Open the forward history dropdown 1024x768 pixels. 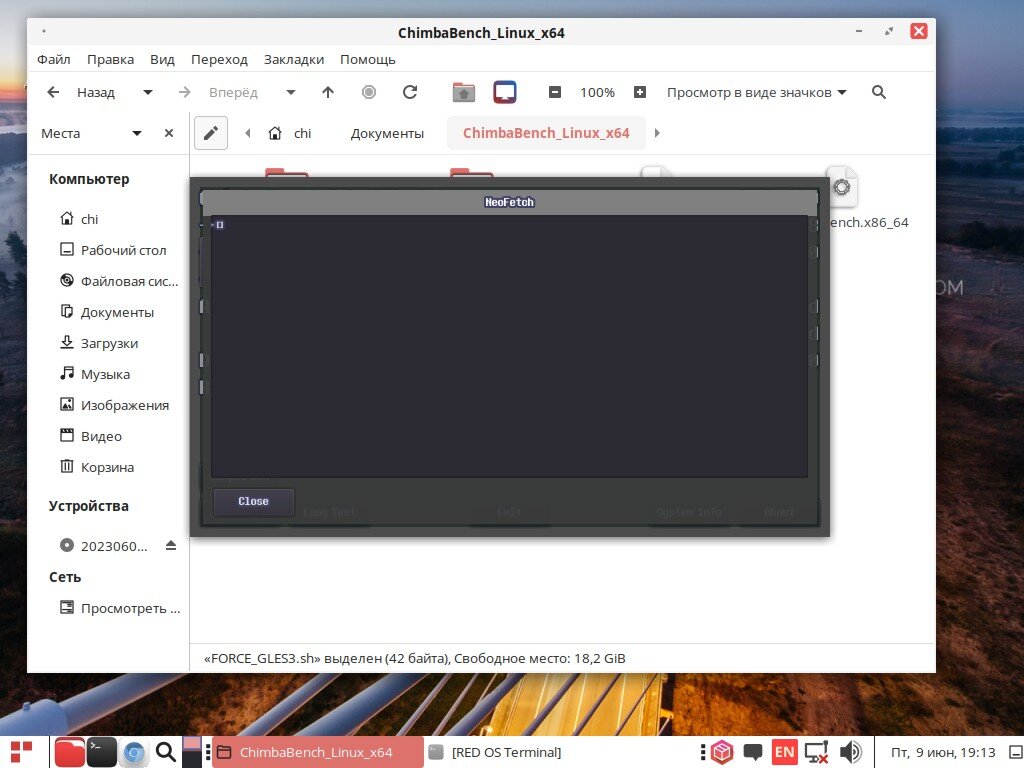(x=291, y=92)
